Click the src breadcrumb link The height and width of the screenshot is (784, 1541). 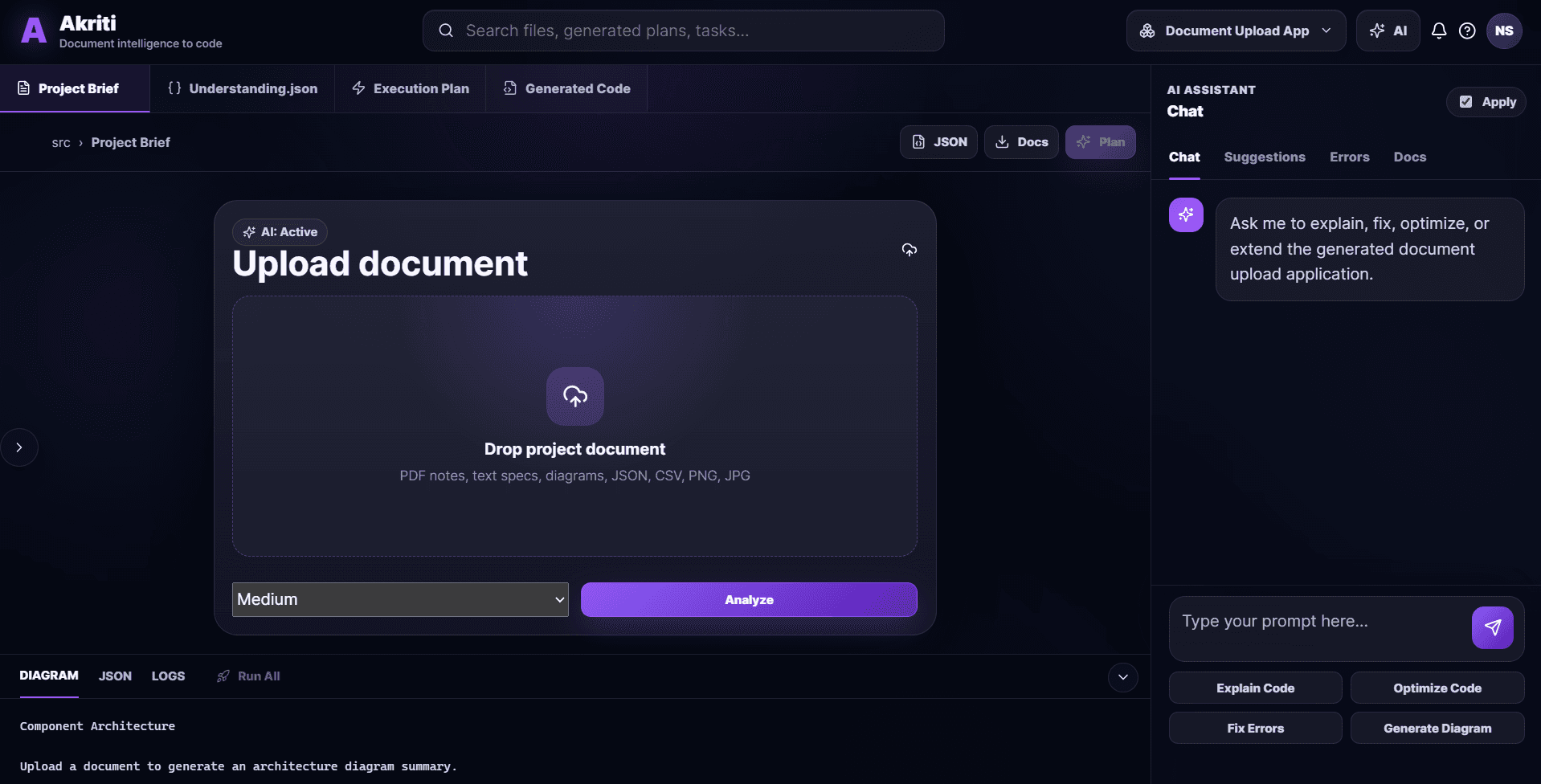pos(61,143)
